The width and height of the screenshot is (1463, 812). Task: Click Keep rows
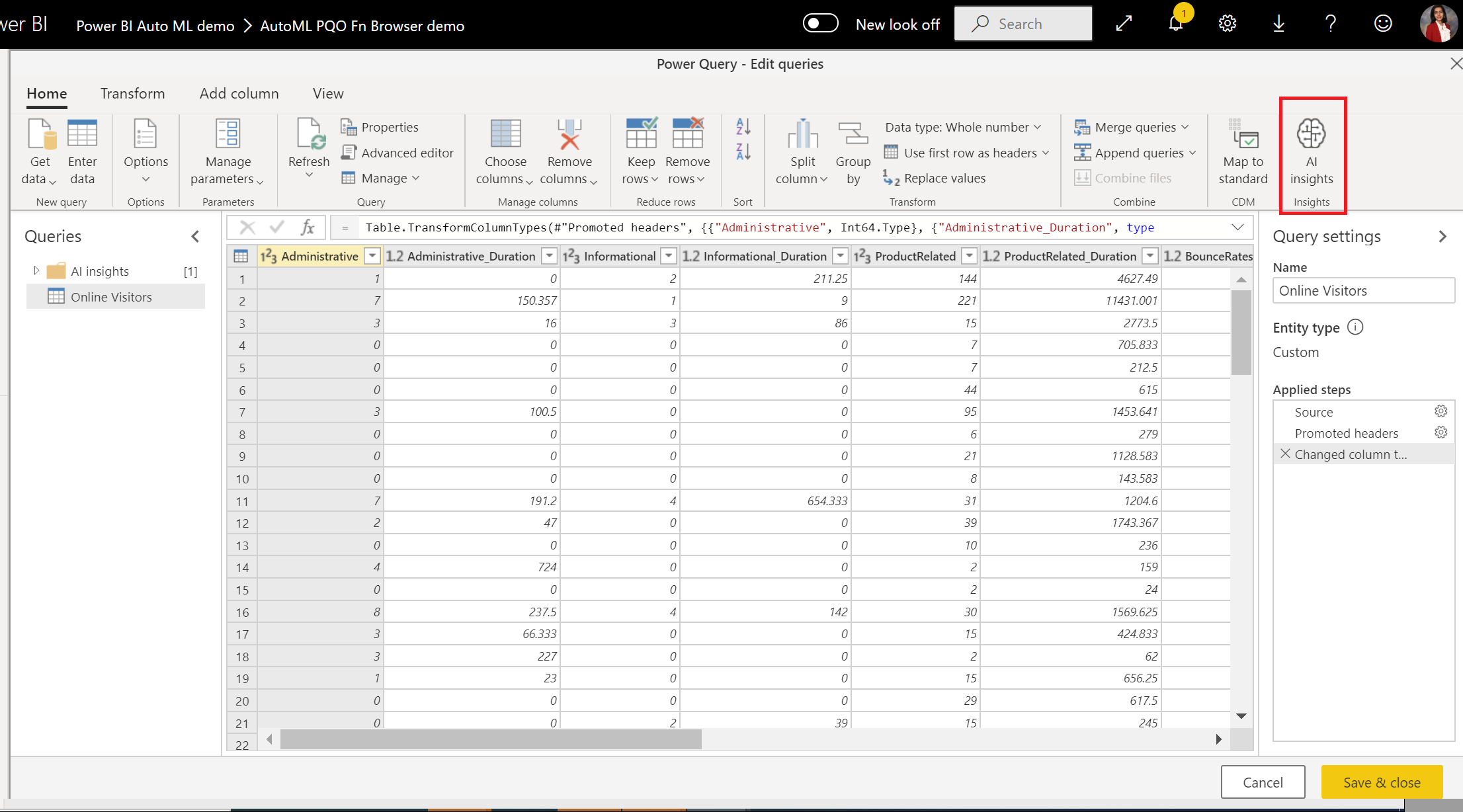pos(641,152)
